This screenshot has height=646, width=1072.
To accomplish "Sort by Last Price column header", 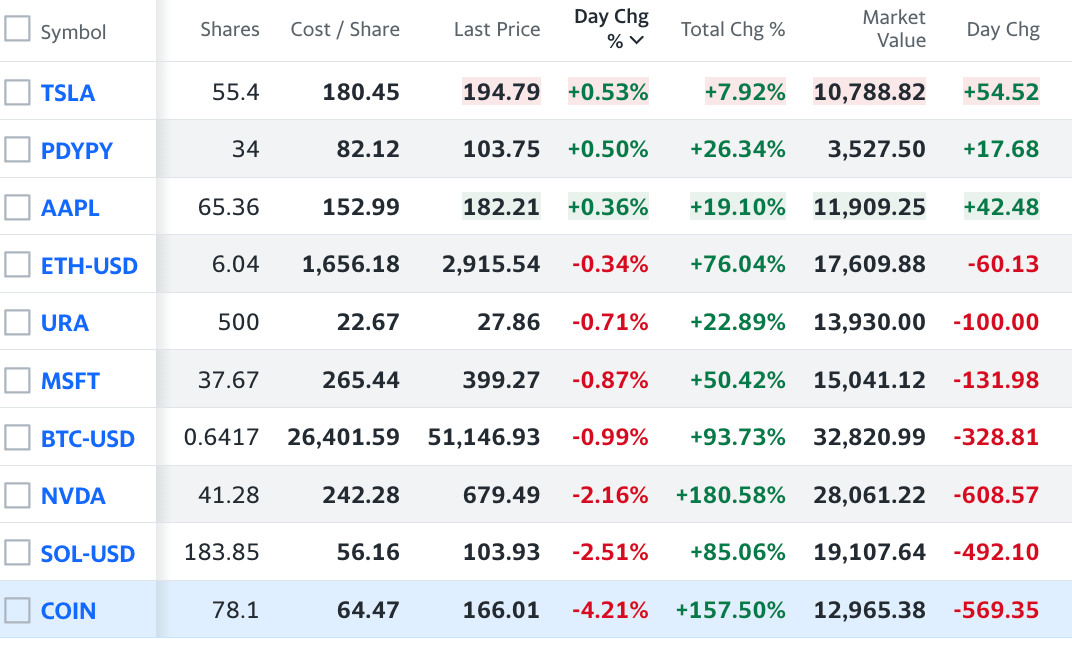I will (x=497, y=29).
